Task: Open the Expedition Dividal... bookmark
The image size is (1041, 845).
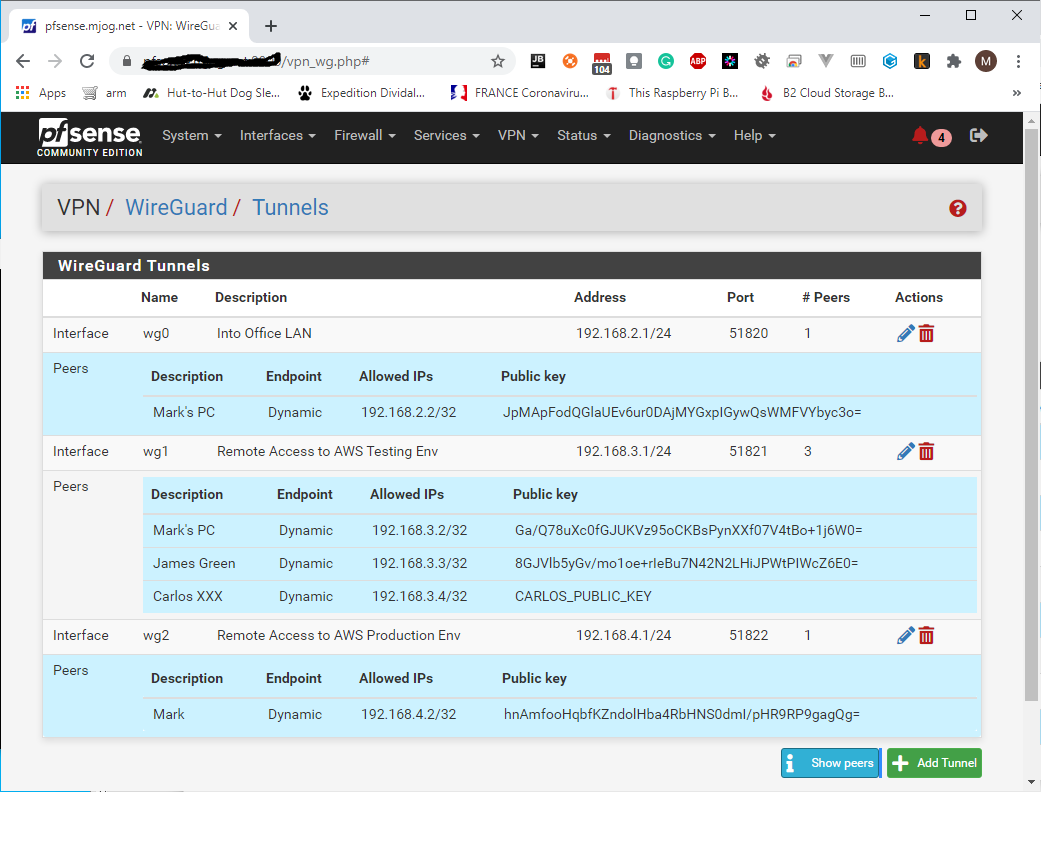Action: tap(362, 93)
